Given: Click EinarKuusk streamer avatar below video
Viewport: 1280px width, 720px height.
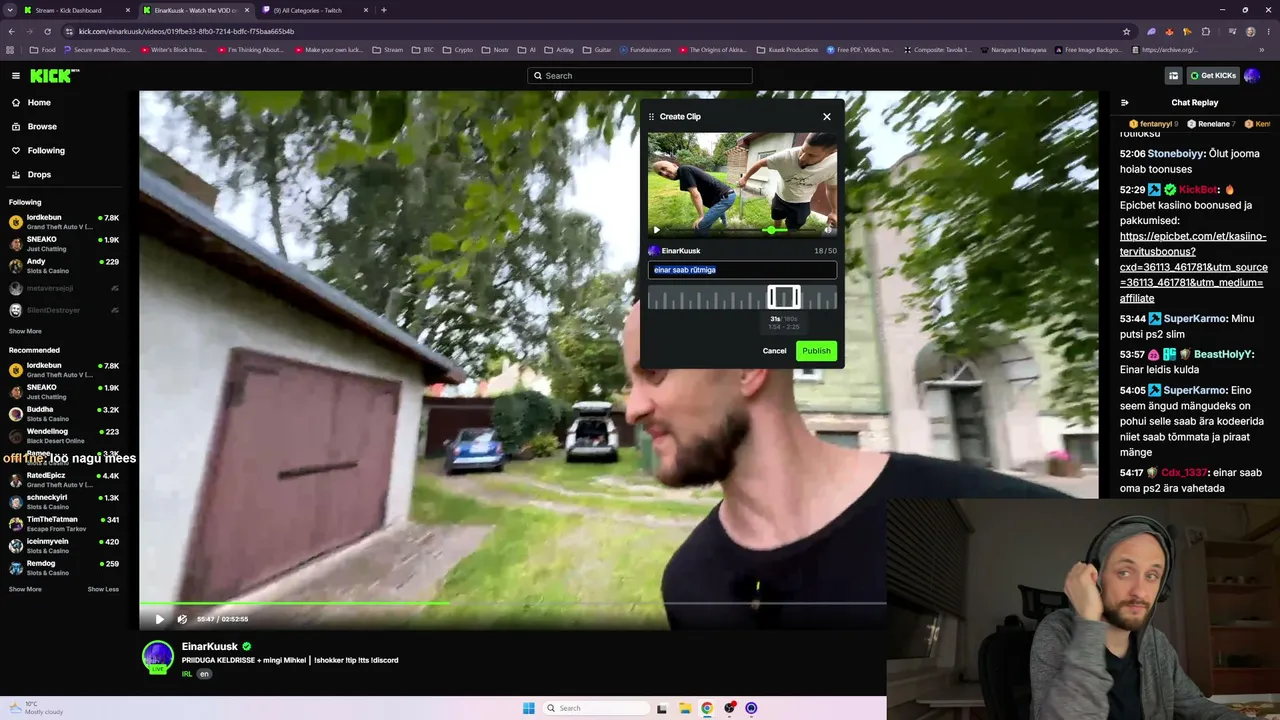Looking at the screenshot, I should [x=158, y=656].
